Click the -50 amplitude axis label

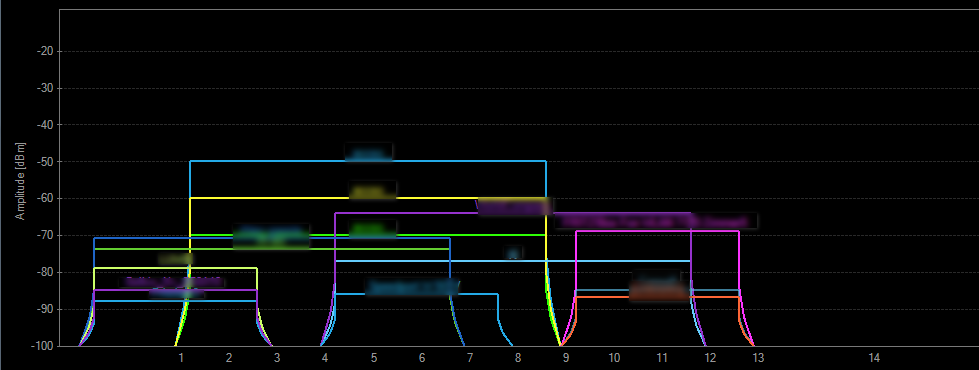coord(47,162)
